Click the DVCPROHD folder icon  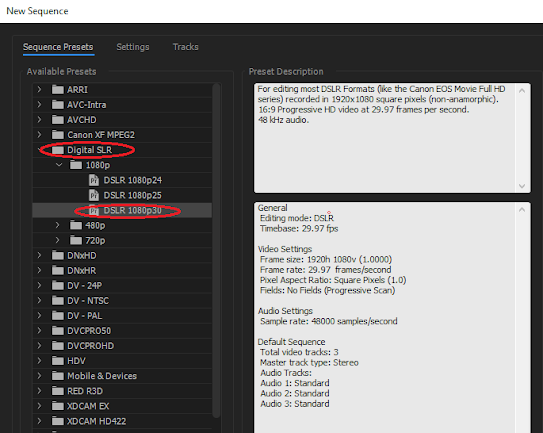58,346
